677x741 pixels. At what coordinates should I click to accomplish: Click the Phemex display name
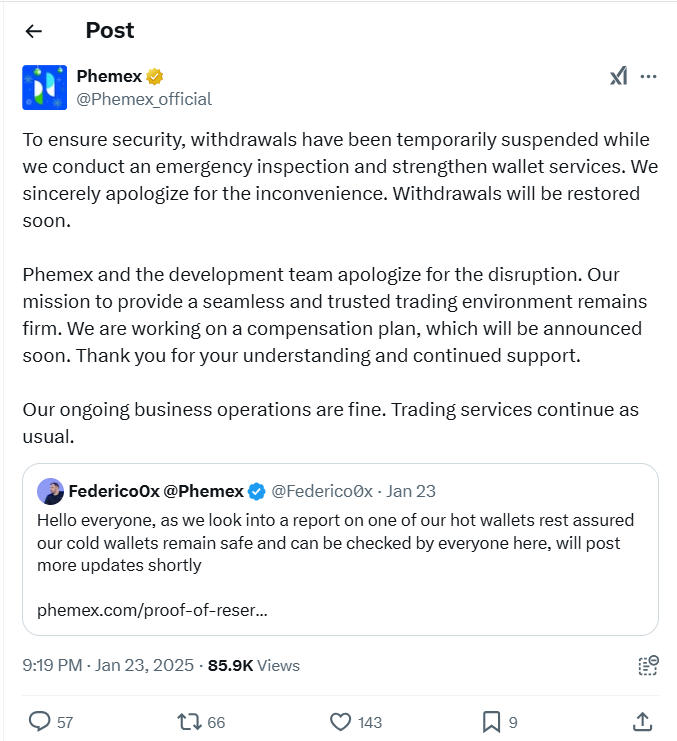(109, 76)
